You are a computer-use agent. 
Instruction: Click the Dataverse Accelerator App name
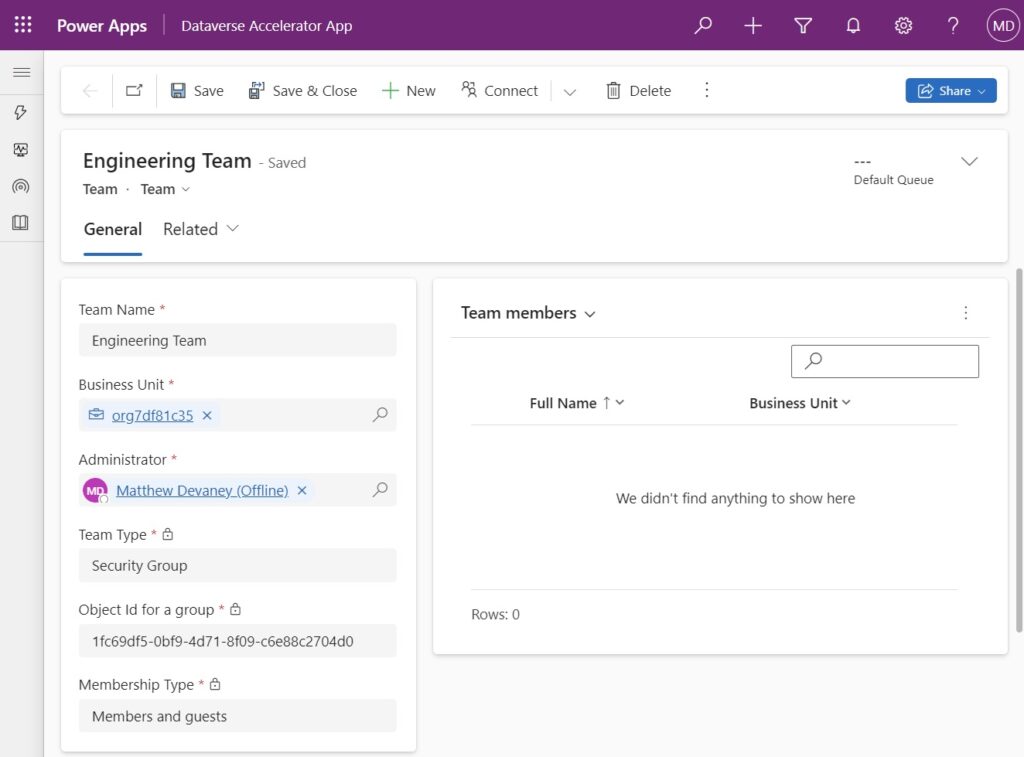tap(266, 25)
